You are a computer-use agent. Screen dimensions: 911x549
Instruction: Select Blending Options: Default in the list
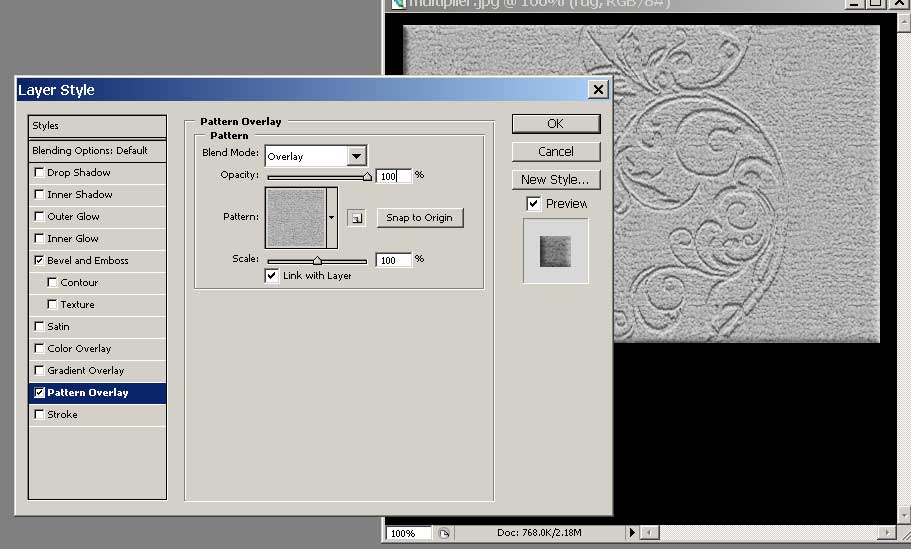(97, 150)
